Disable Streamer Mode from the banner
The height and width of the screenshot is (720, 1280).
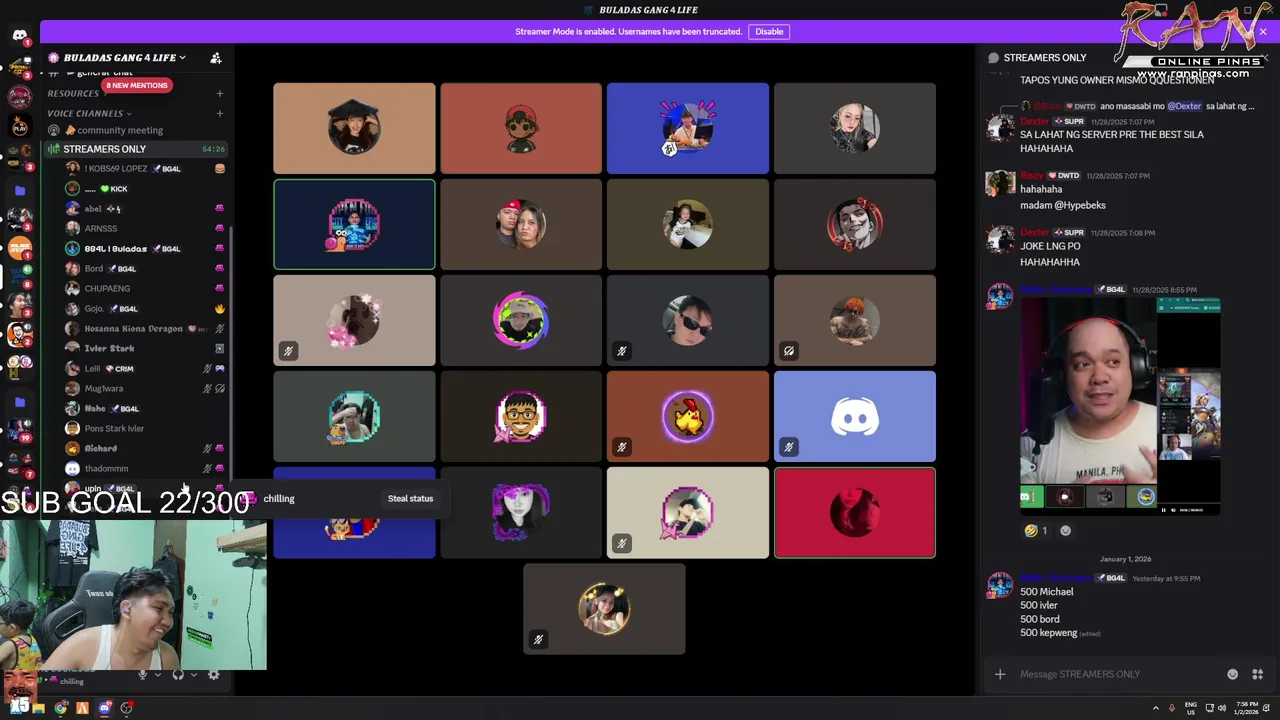click(x=769, y=31)
